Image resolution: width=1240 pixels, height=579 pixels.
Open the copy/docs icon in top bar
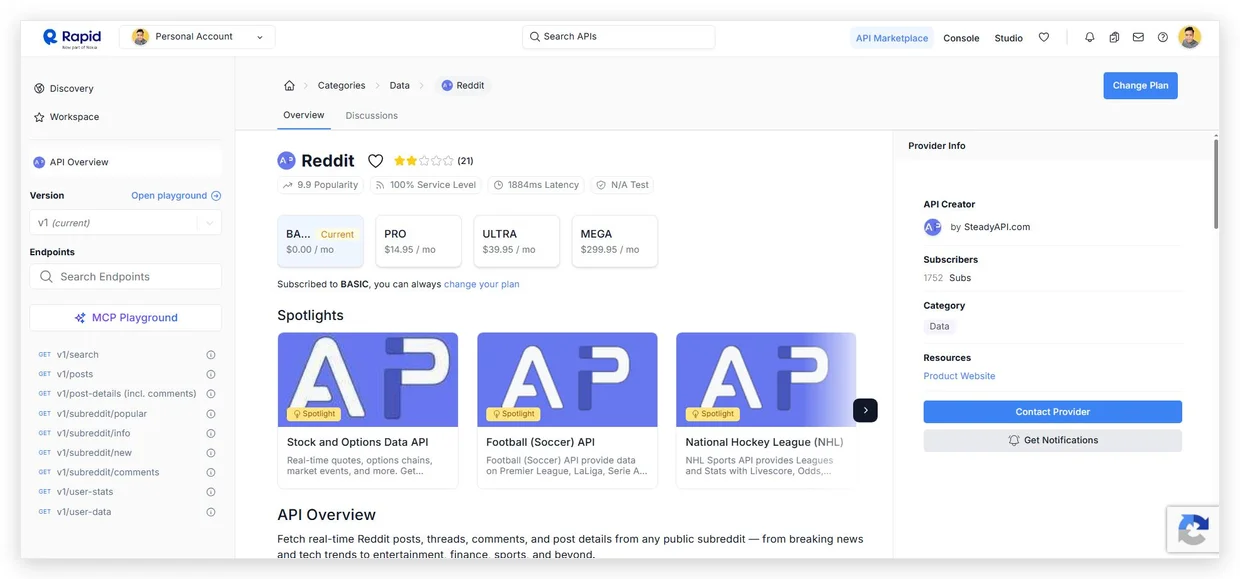pos(1114,37)
